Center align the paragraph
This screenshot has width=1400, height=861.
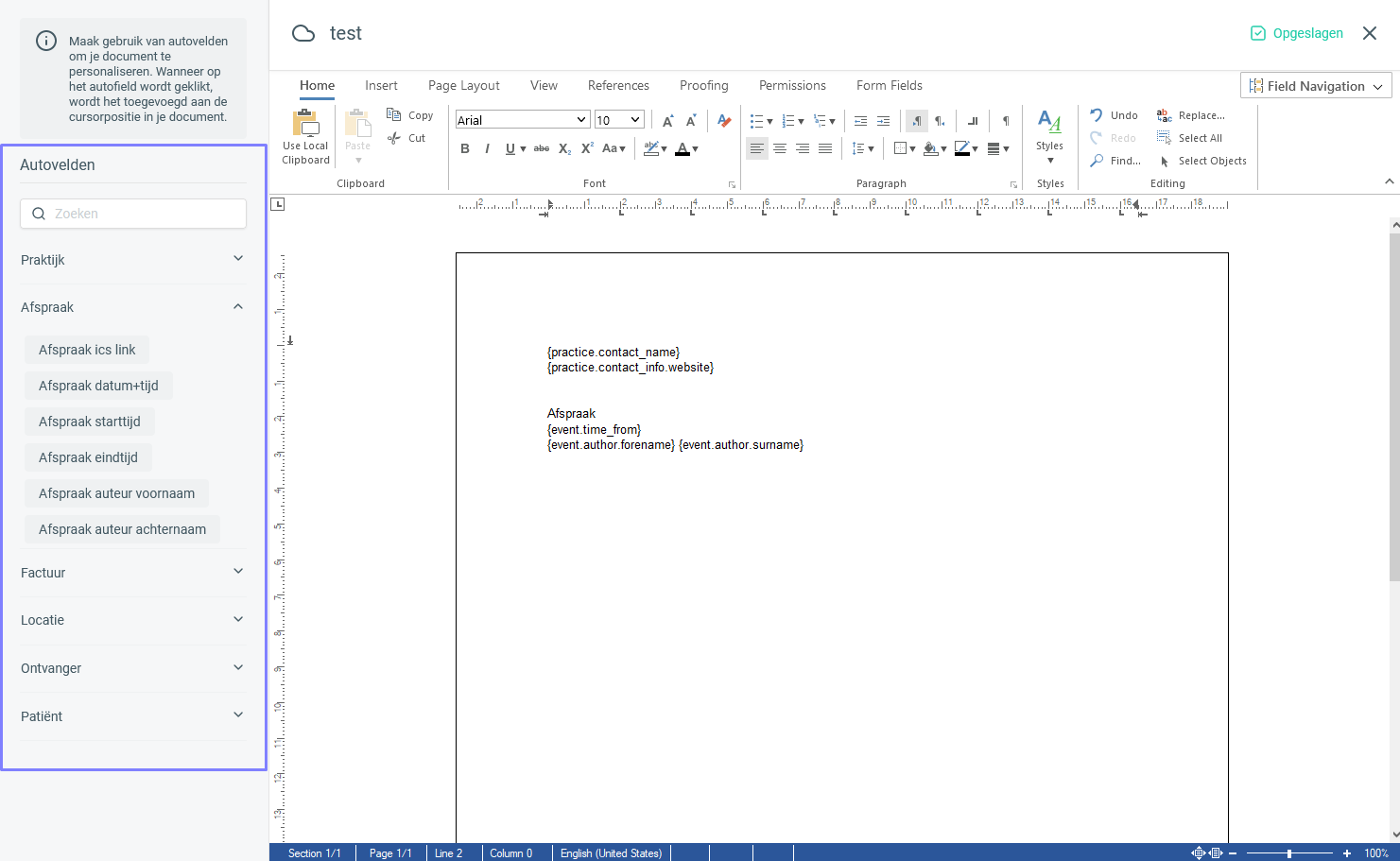tap(780, 148)
